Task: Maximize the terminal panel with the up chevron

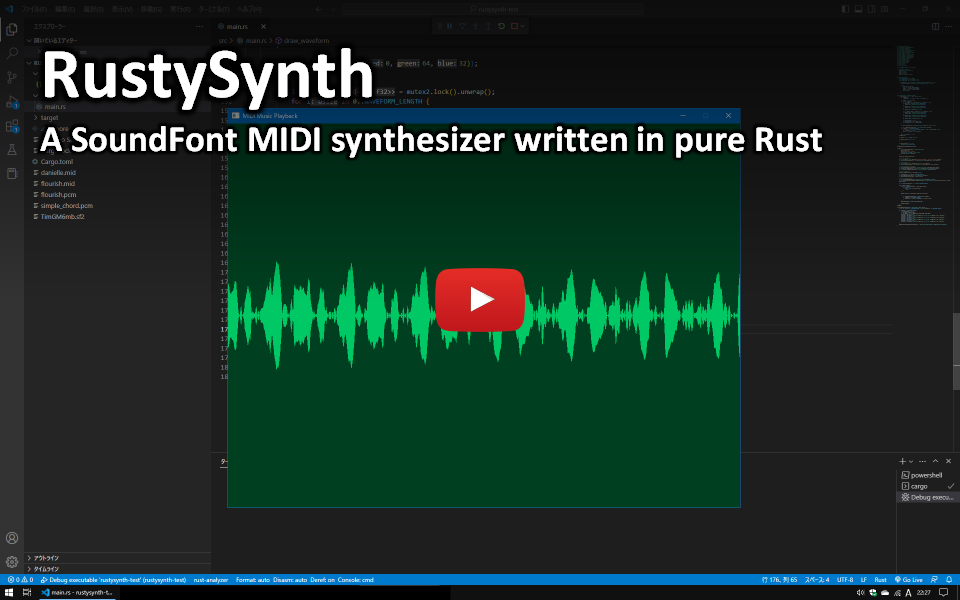Action: [x=936, y=461]
